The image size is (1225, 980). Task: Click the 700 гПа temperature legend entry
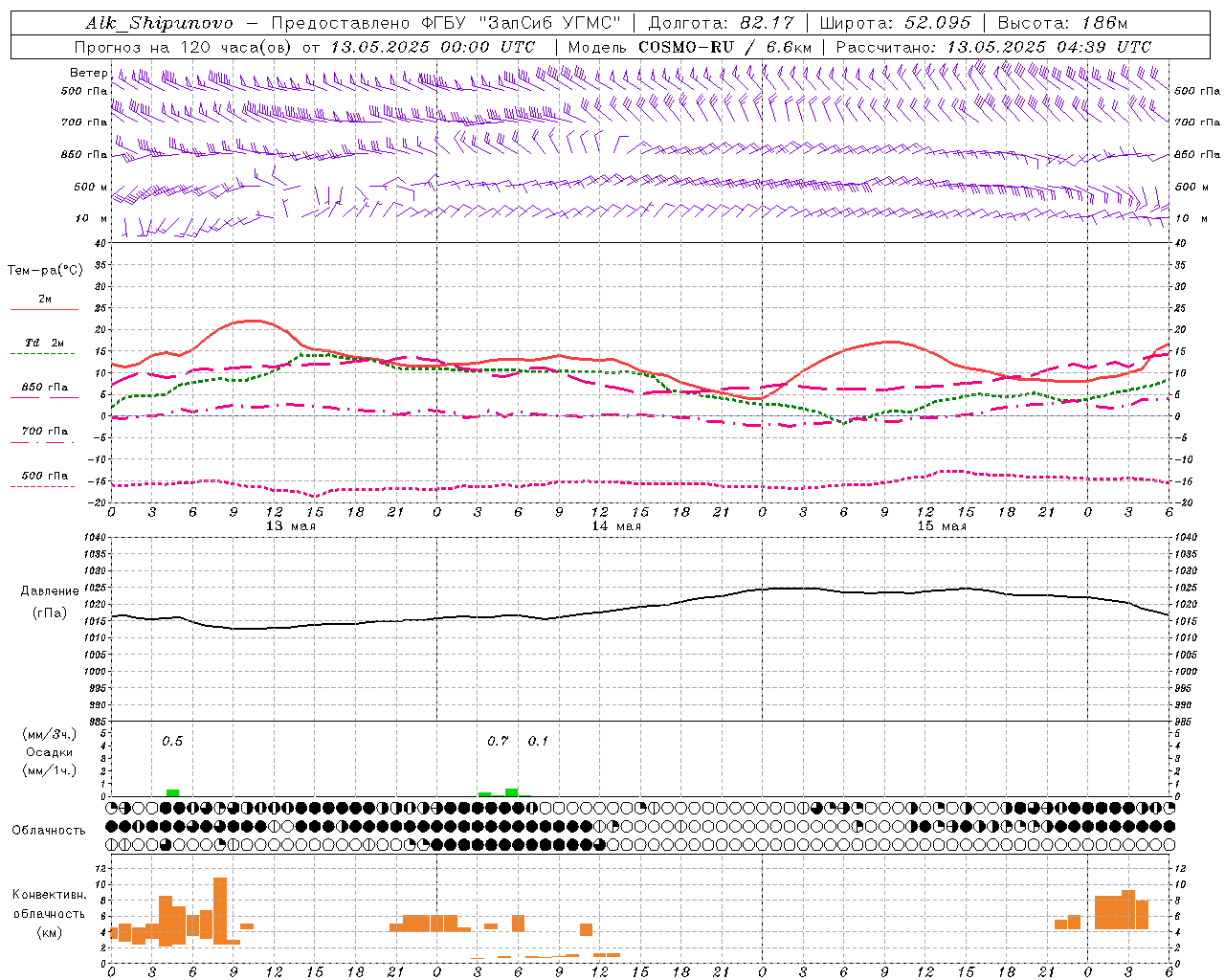[44, 431]
